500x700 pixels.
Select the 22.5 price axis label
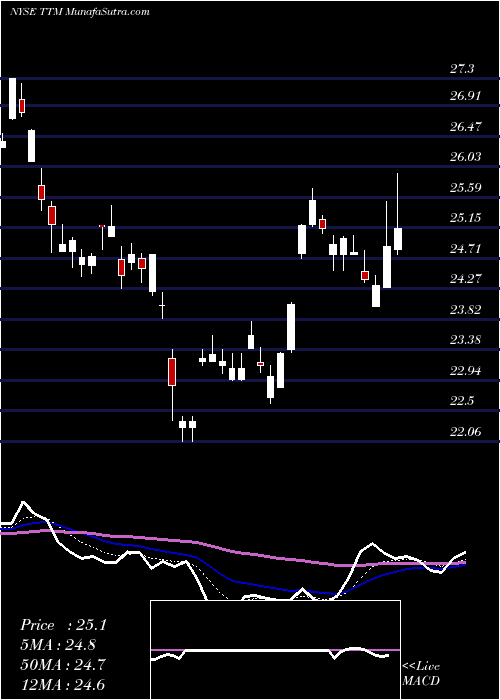pyautogui.click(x=462, y=401)
